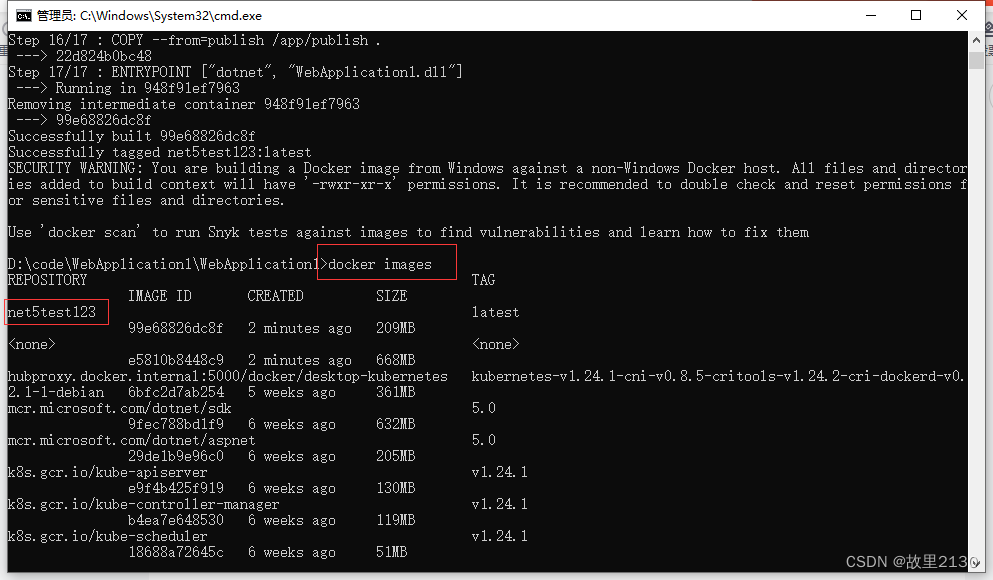Click the scrollbar up arrow
The width and height of the screenshot is (993, 580).
(978, 39)
